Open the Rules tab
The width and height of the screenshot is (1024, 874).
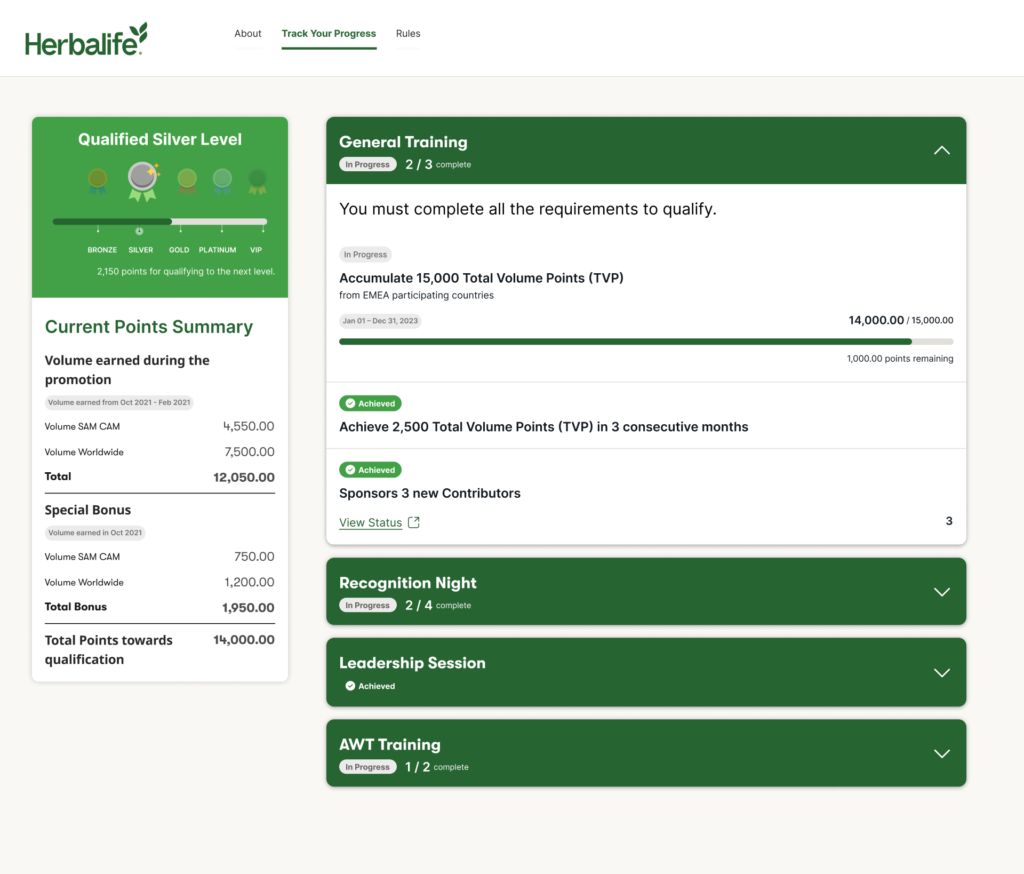click(408, 33)
